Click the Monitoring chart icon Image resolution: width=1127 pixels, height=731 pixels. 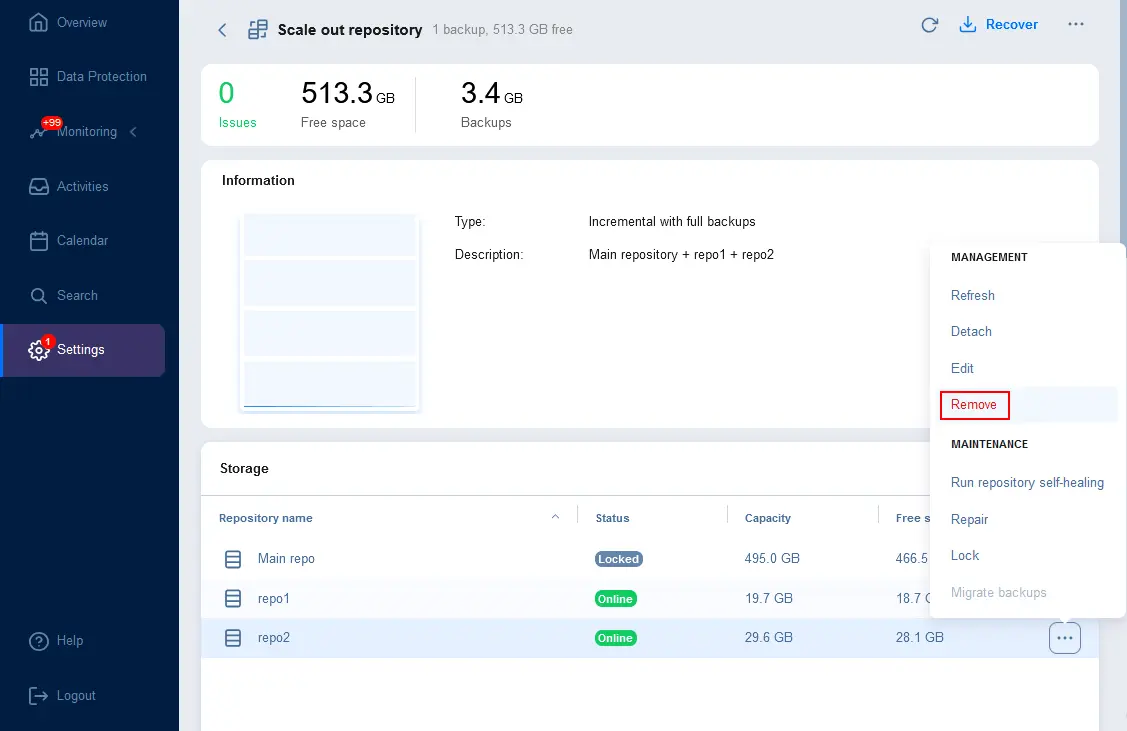(37, 133)
